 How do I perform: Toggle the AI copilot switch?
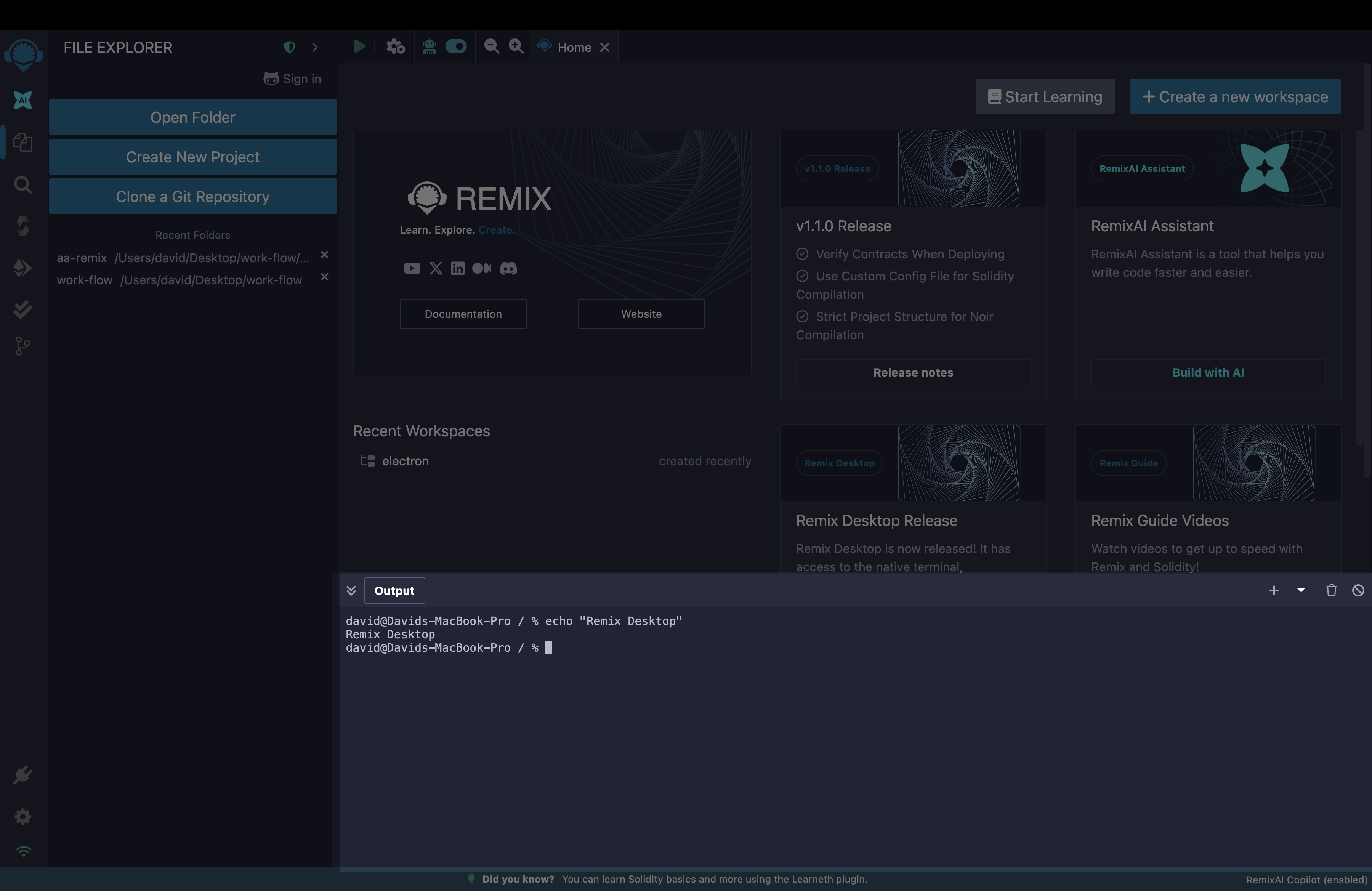point(456,46)
